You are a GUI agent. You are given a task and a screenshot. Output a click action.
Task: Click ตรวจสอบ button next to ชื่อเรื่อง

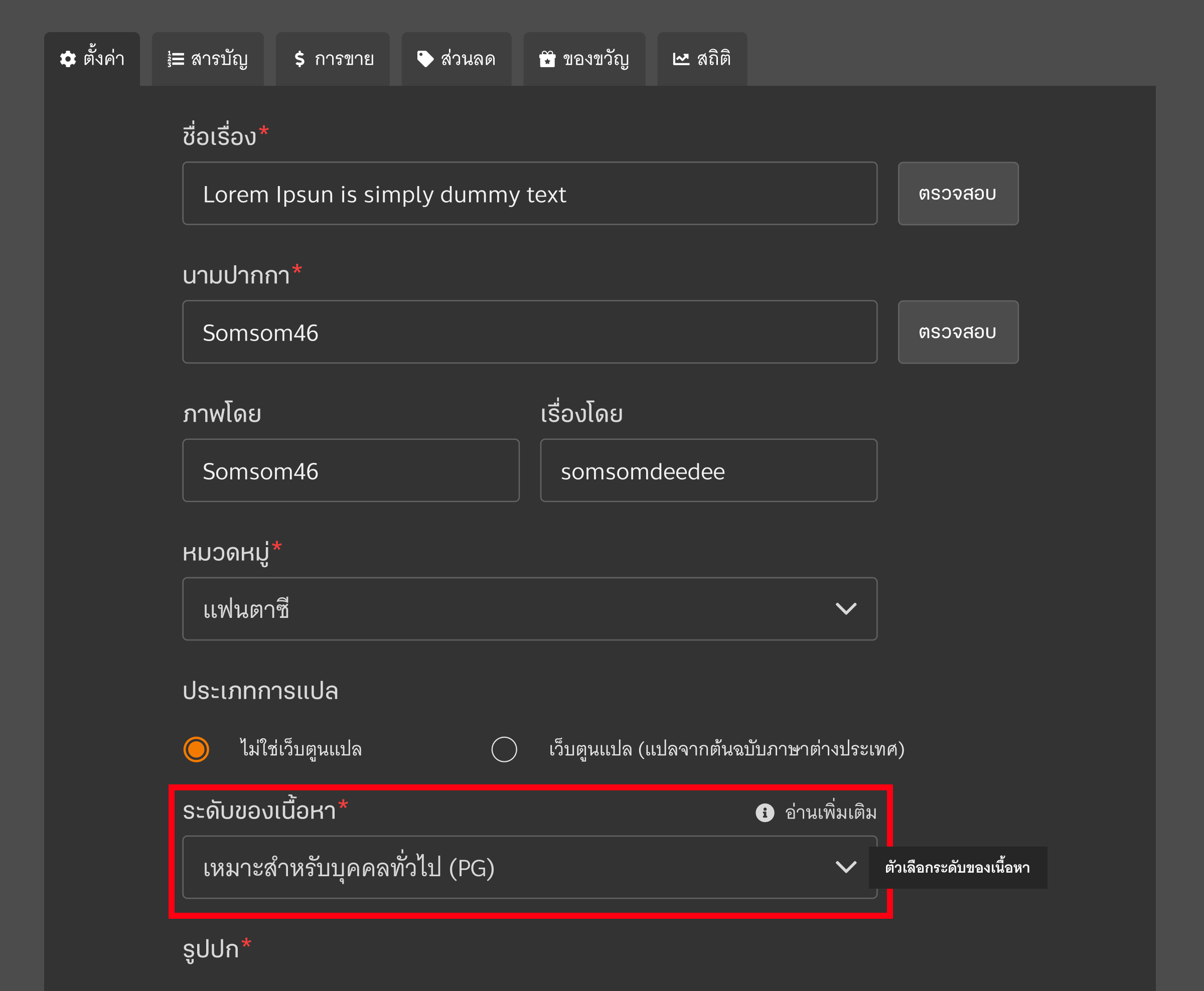(958, 194)
